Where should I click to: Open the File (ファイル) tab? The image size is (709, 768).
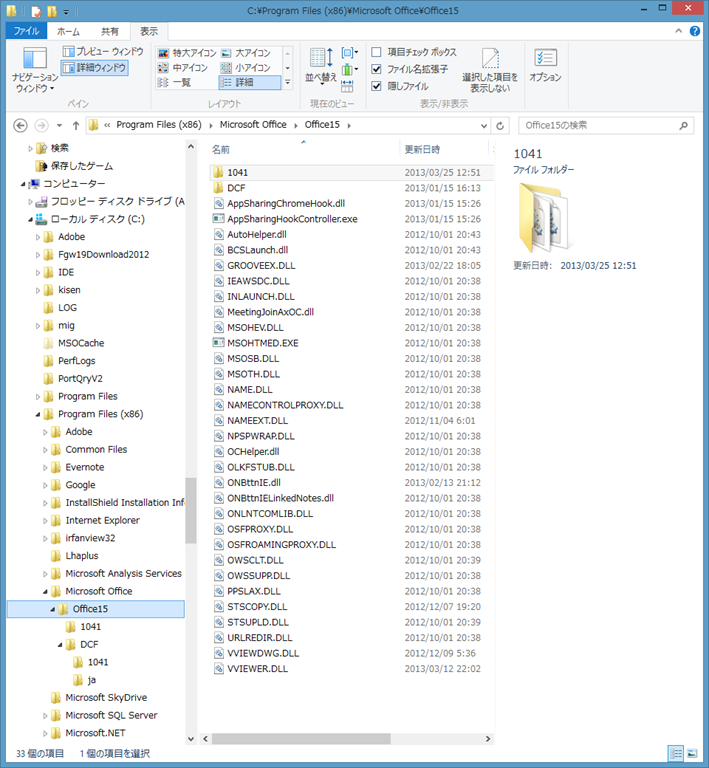point(26,31)
